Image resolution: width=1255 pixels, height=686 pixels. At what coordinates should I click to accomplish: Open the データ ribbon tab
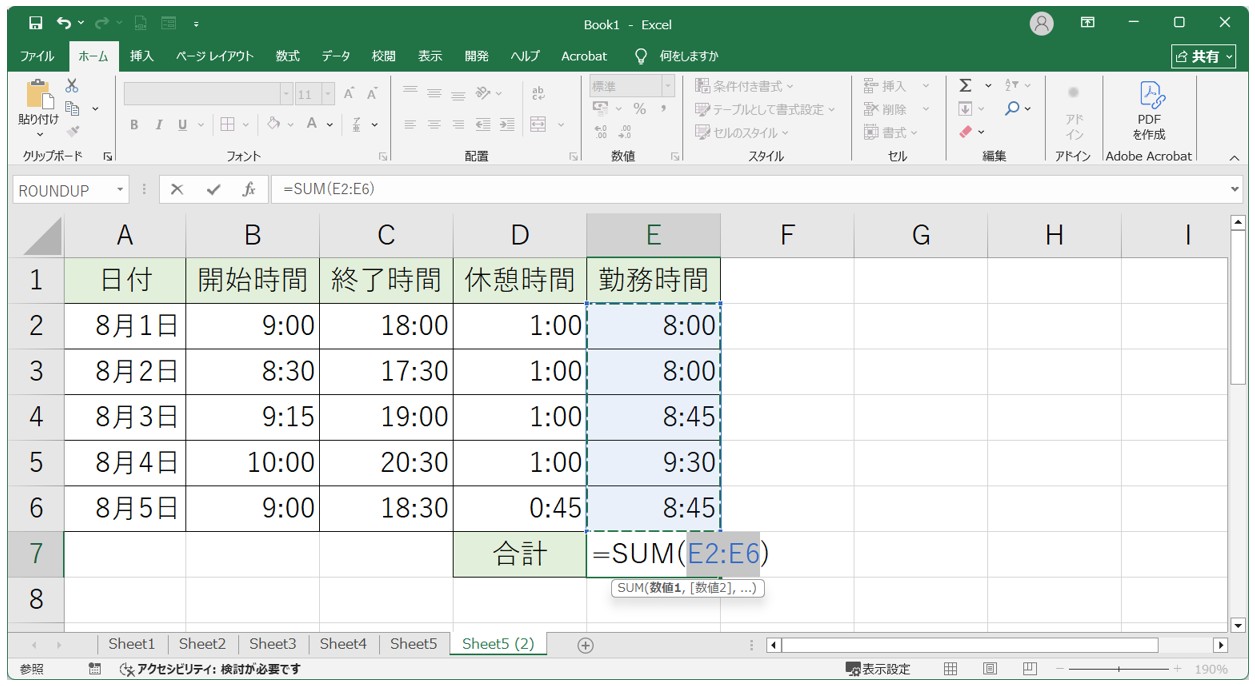point(336,56)
